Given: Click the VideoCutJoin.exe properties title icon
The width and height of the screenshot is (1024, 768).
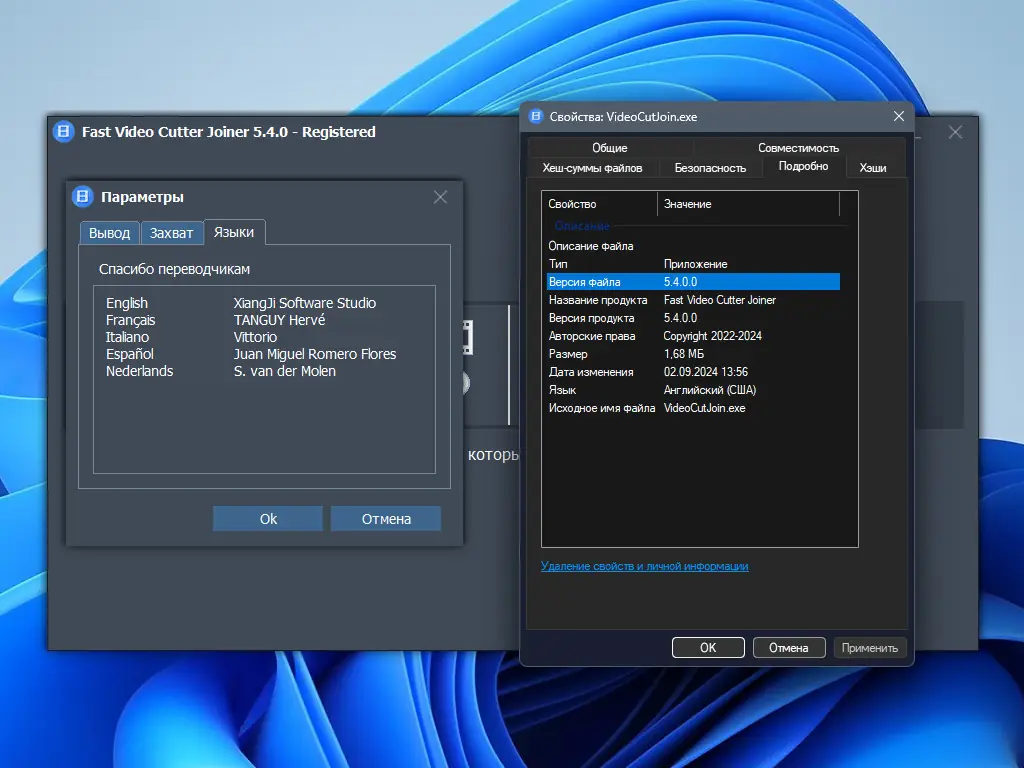Looking at the screenshot, I should tap(536, 116).
